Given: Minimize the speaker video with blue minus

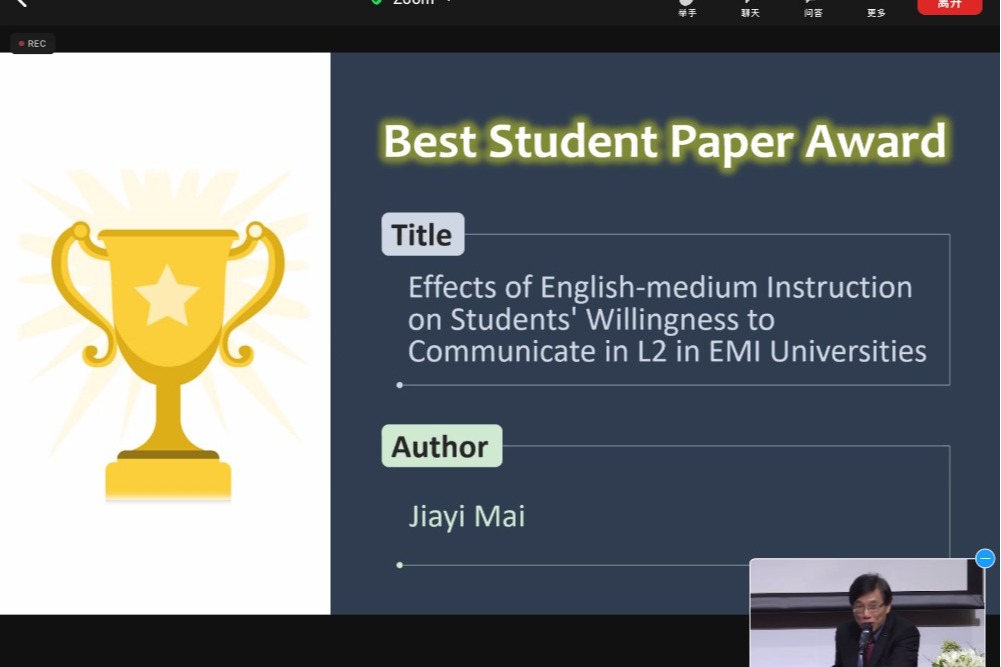Looking at the screenshot, I should 985,558.
